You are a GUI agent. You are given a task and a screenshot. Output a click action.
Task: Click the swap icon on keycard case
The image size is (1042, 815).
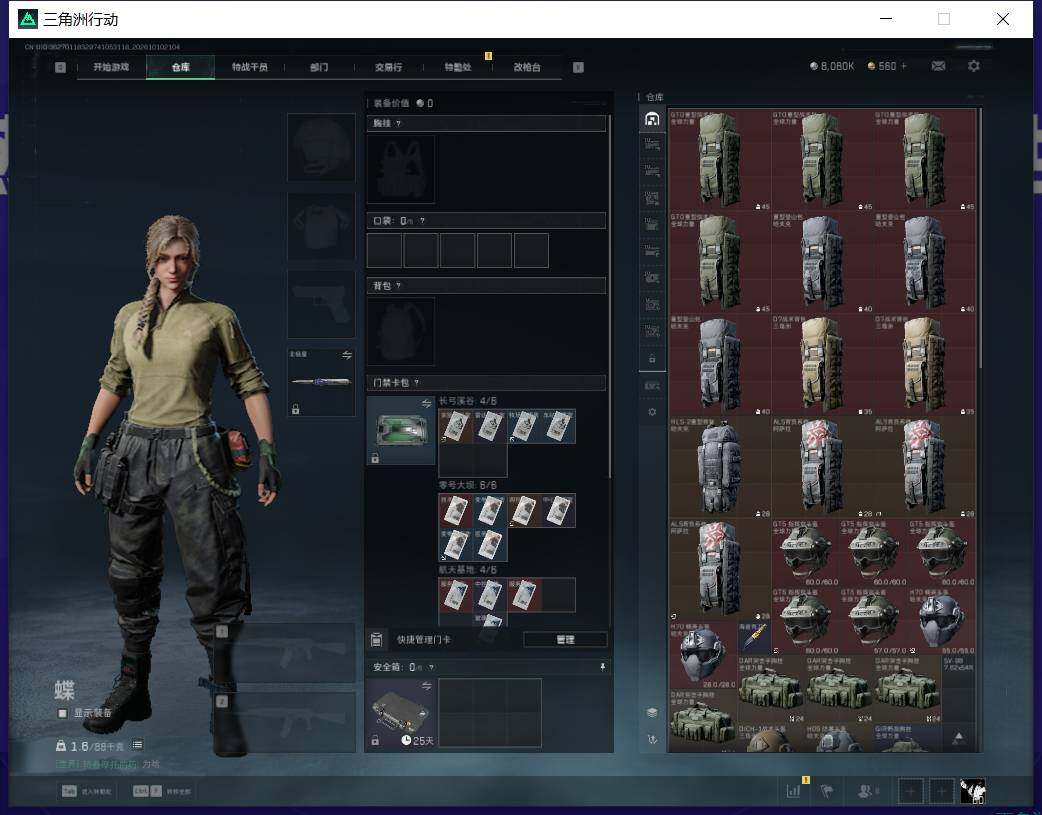[x=426, y=404]
